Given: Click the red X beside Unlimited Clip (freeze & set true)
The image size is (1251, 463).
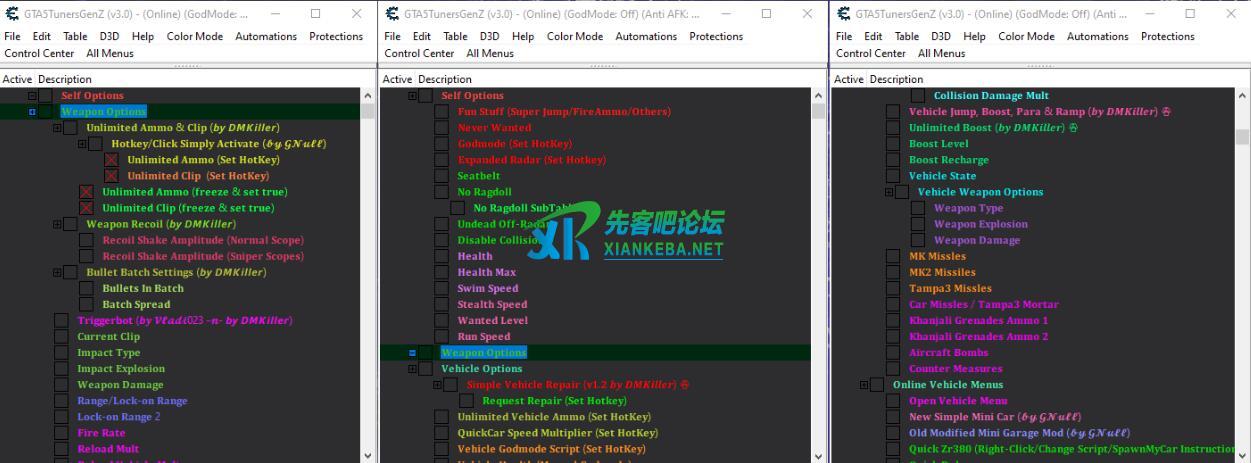Looking at the screenshot, I should pos(86,208).
